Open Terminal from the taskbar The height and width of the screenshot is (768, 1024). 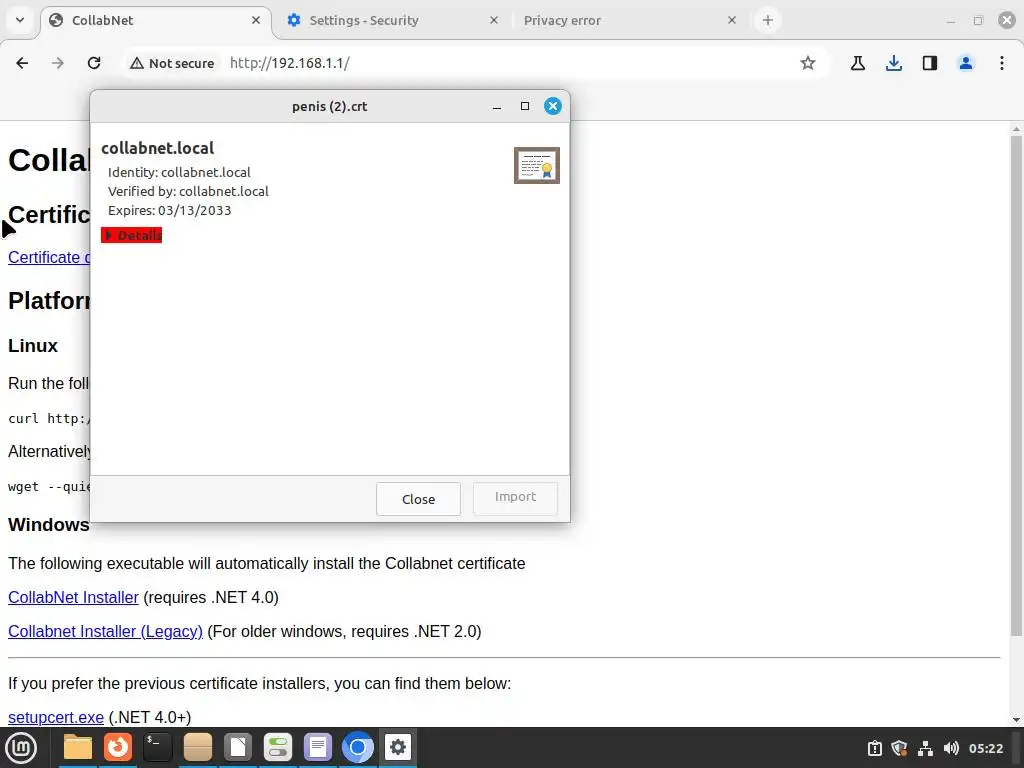(157, 748)
